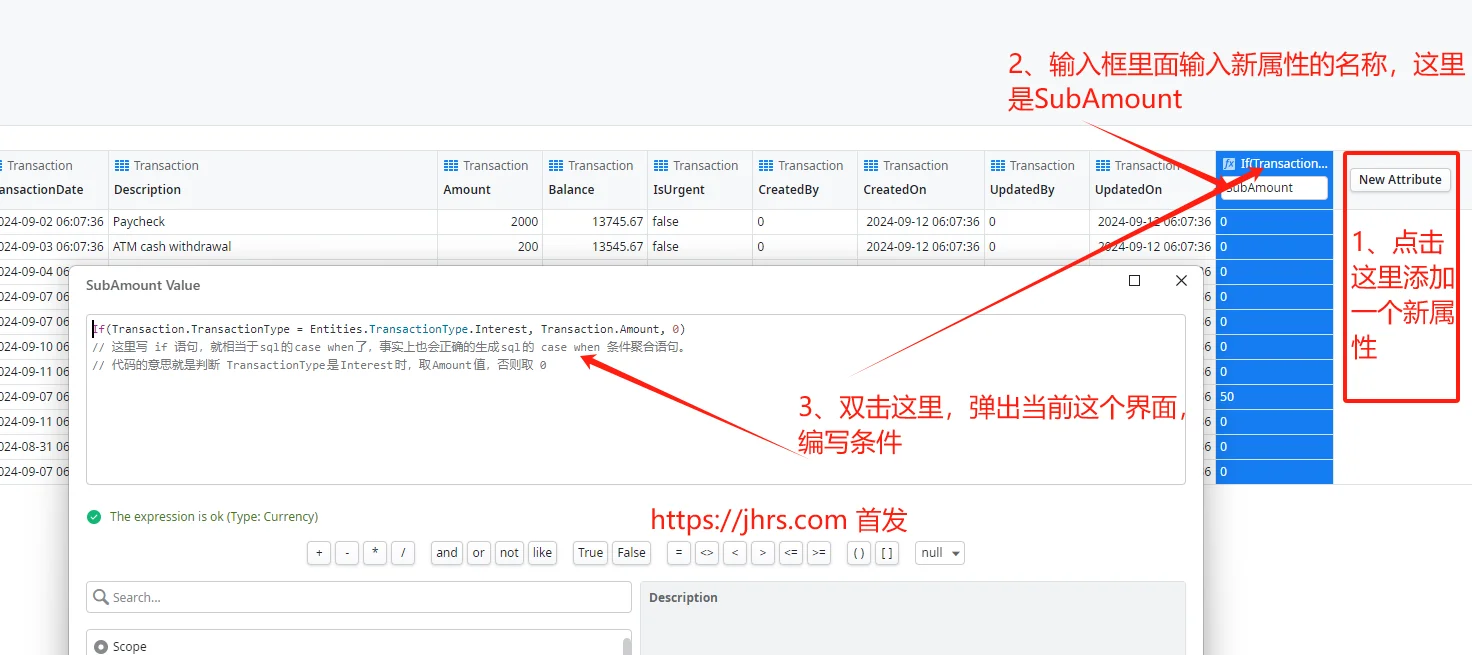Image resolution: width=1472 pixels, height=655 pixels.
Task: Insert the minus operator
Action: [x=347, y=553]
